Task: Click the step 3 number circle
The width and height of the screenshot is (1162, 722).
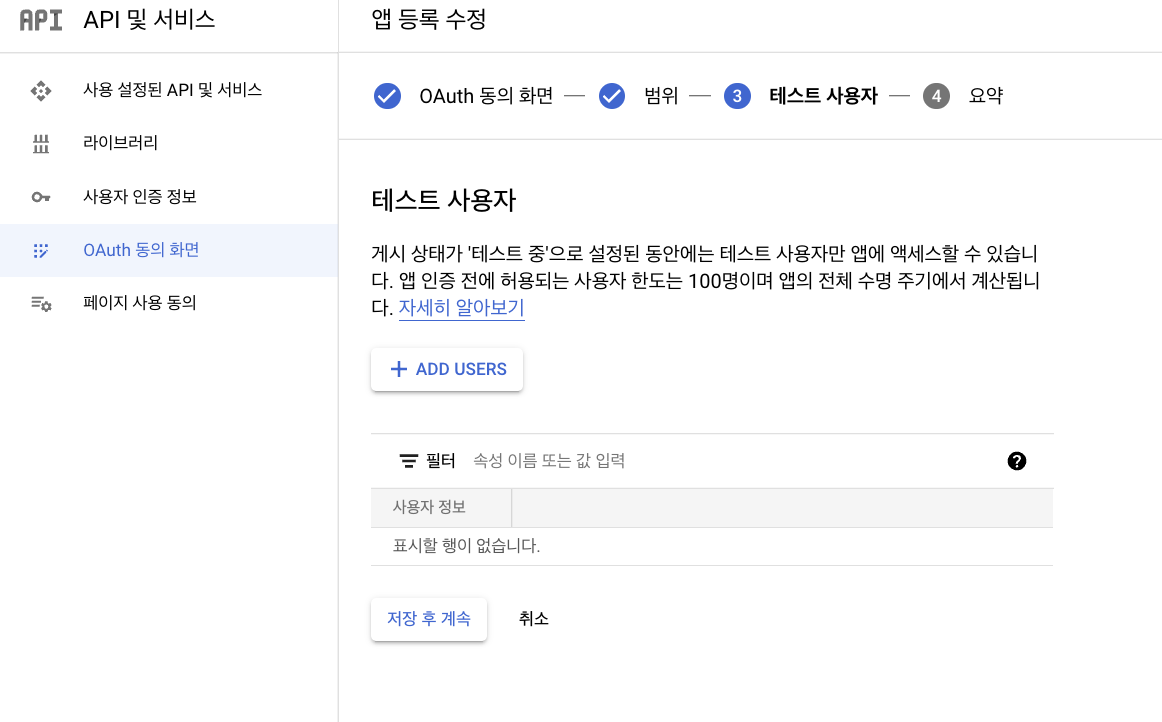Action: coord(737,96)
